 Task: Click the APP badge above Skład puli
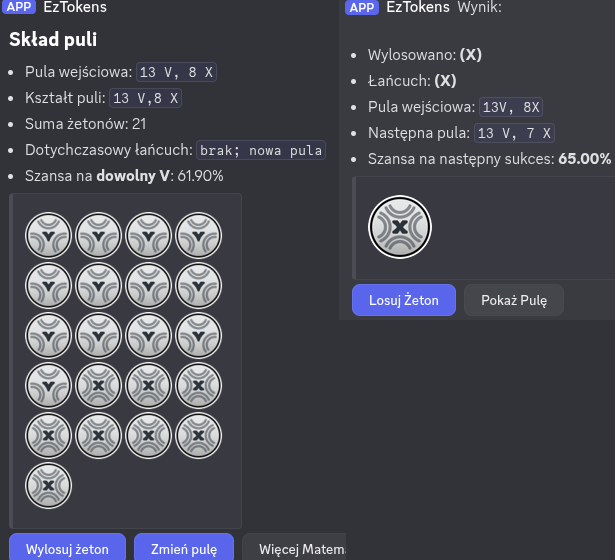point(20,7)
